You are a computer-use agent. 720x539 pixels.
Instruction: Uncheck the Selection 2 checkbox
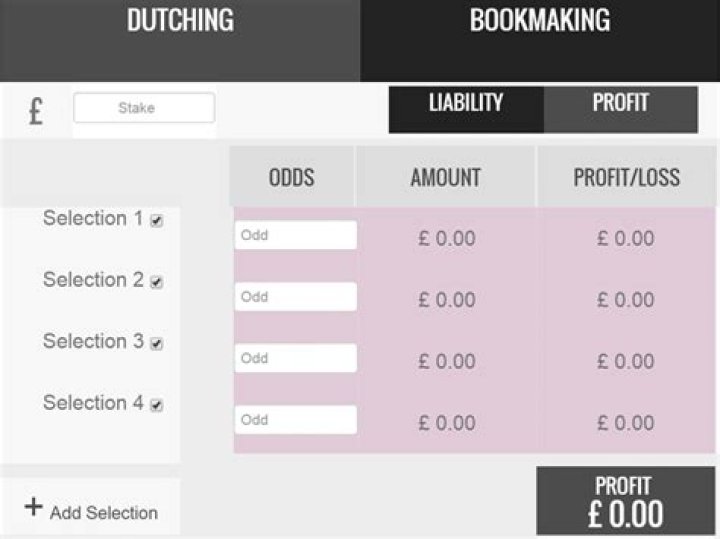click(x=156, y=283)
